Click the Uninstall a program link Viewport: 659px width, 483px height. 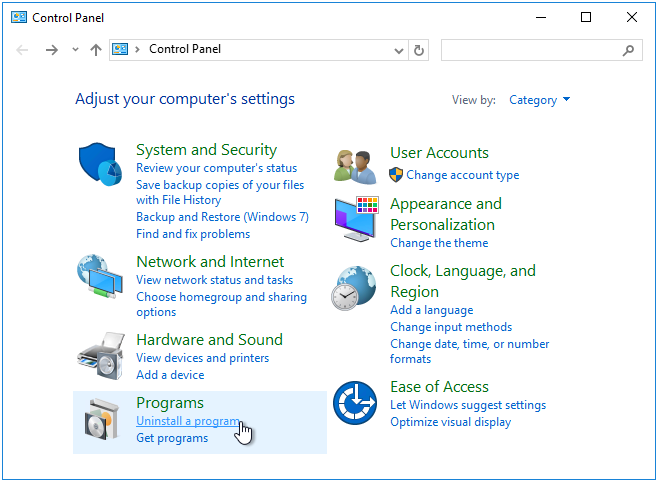(x=187, y=422)
